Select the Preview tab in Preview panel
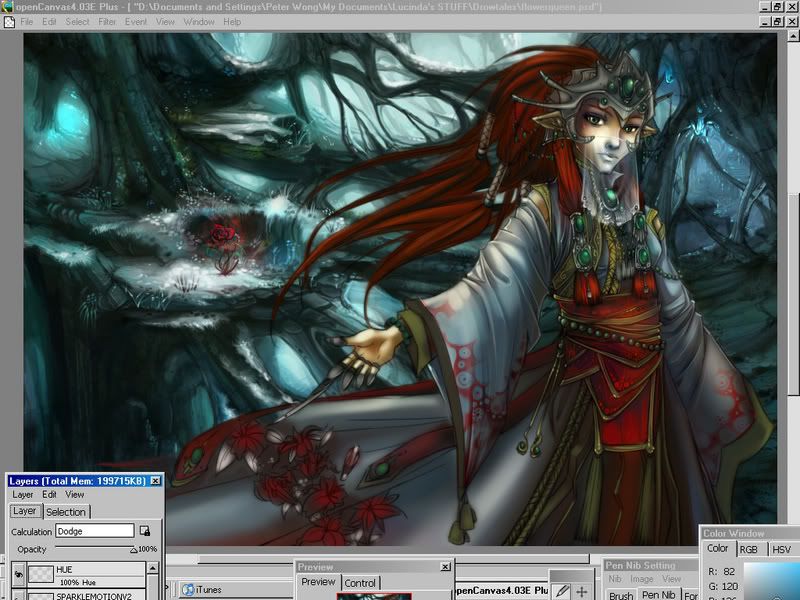 318,582
